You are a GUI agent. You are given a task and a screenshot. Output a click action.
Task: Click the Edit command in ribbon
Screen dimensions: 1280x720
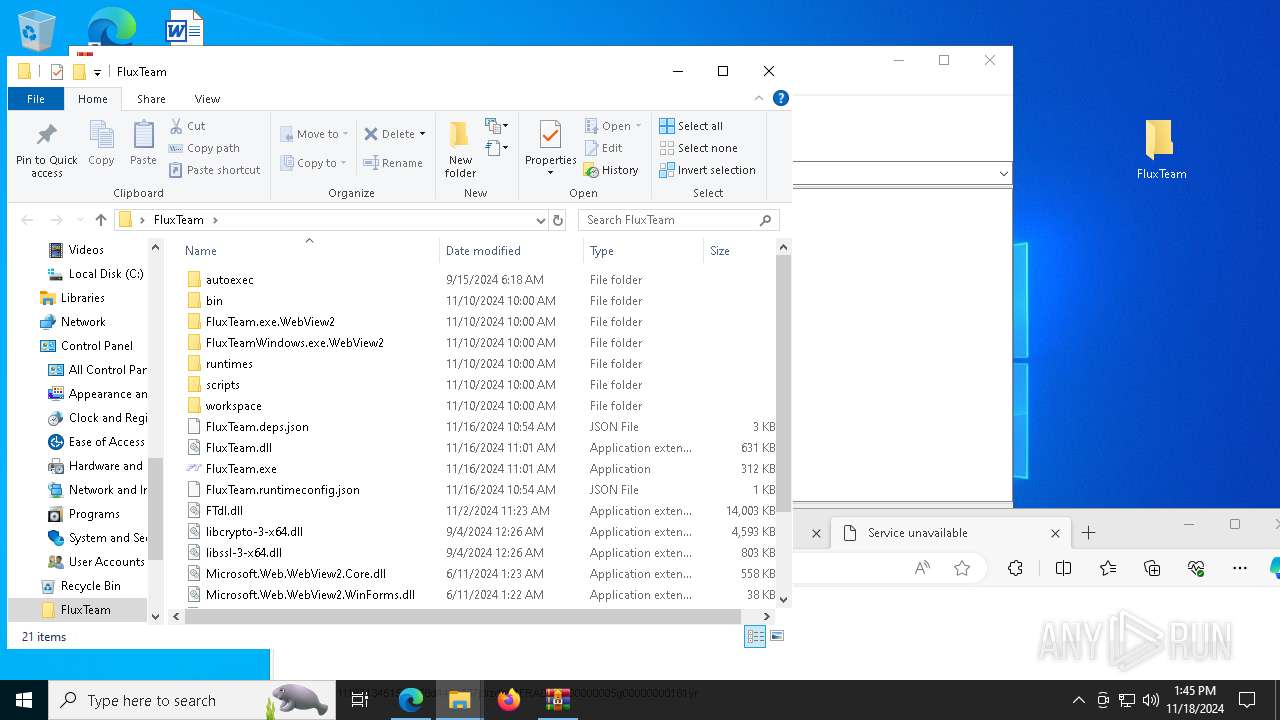[604, 148]
